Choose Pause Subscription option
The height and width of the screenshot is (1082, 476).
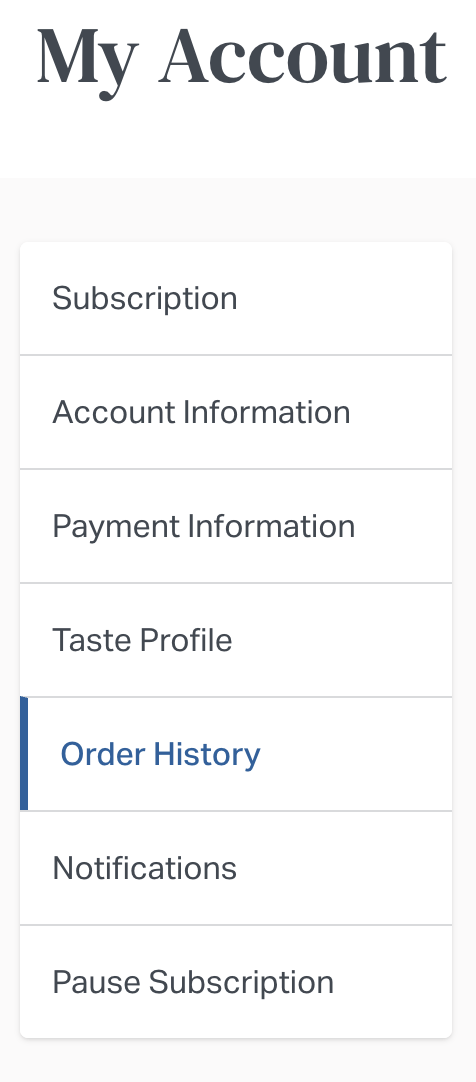pos(236,981)
